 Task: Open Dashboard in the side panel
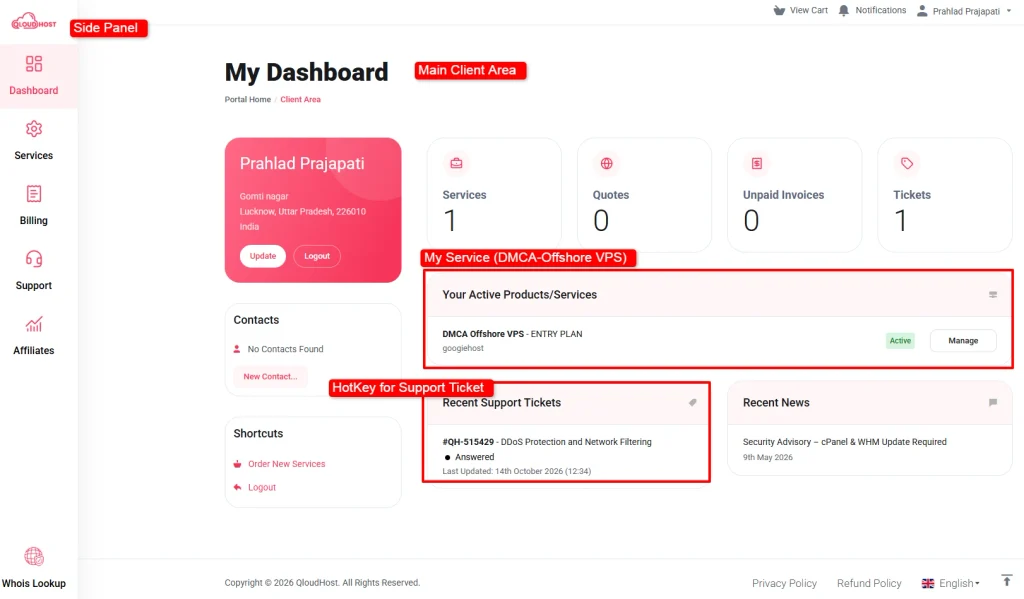[x=33, y=76]
